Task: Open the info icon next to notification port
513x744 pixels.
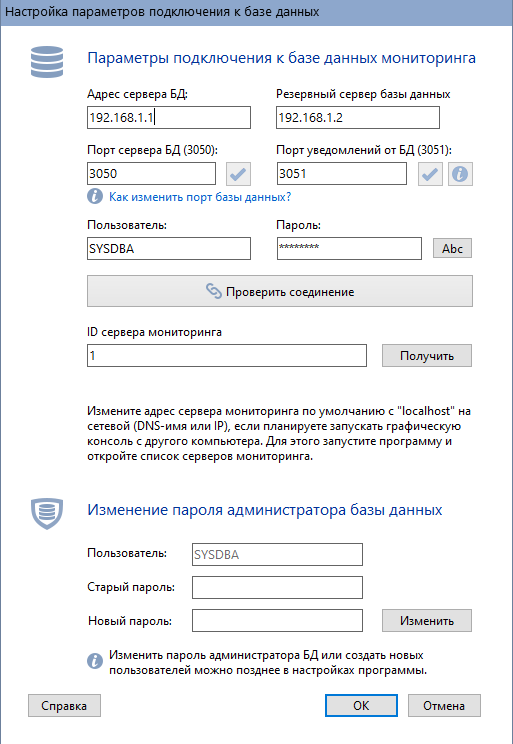Action: click(460, 174)
